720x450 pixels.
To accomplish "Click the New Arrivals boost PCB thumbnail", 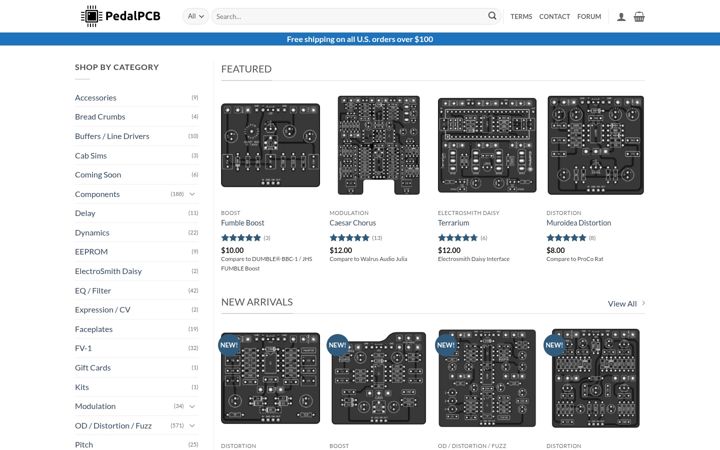I will [x=379, y=378].
